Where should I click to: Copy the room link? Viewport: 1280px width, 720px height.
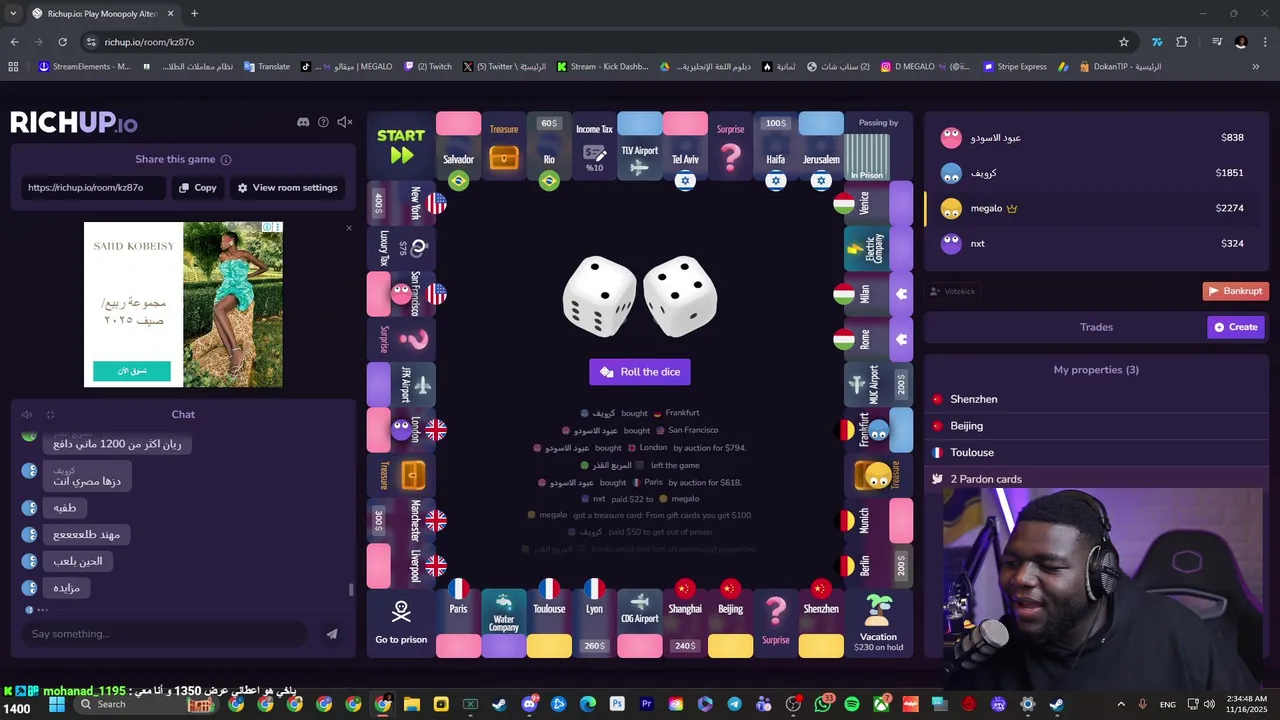[198, 187]
